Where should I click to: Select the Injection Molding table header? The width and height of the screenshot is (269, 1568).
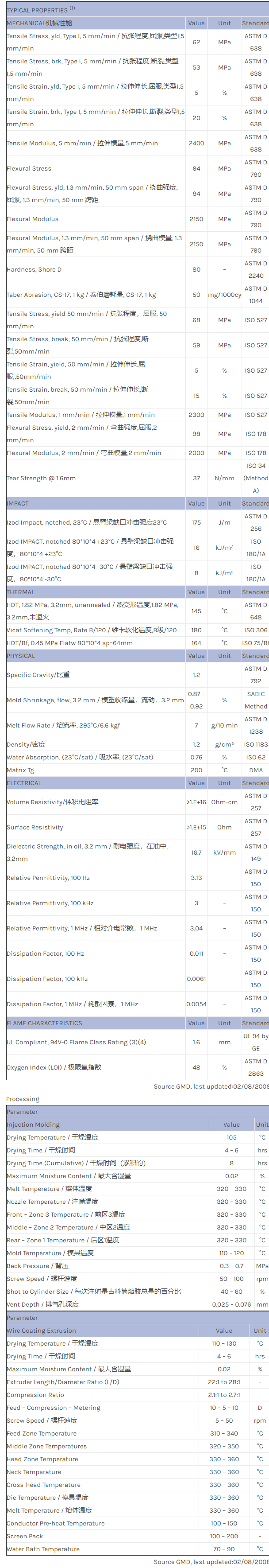pyautogui.click(x=33, y=1125)
